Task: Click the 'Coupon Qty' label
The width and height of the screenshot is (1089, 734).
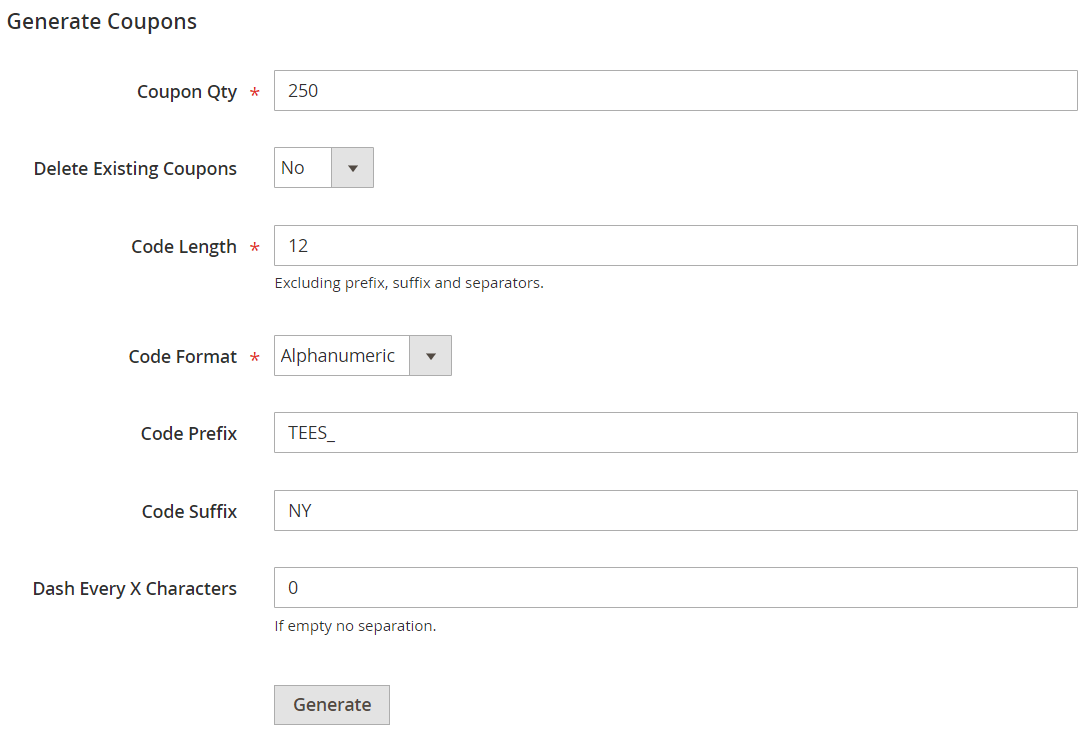Action: [x=187, y=92]
